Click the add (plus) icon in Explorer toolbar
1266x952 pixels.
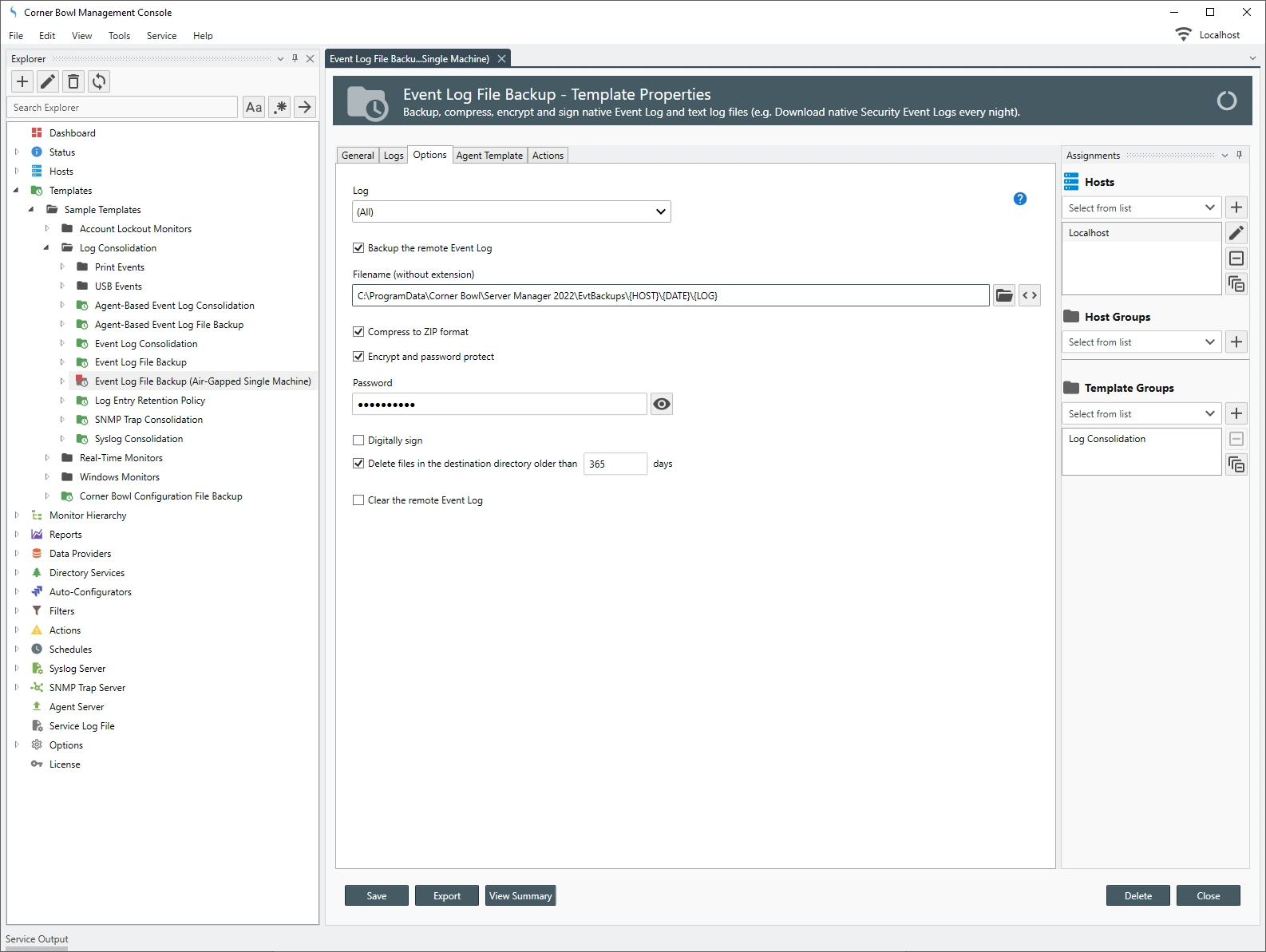coord(22,81)
